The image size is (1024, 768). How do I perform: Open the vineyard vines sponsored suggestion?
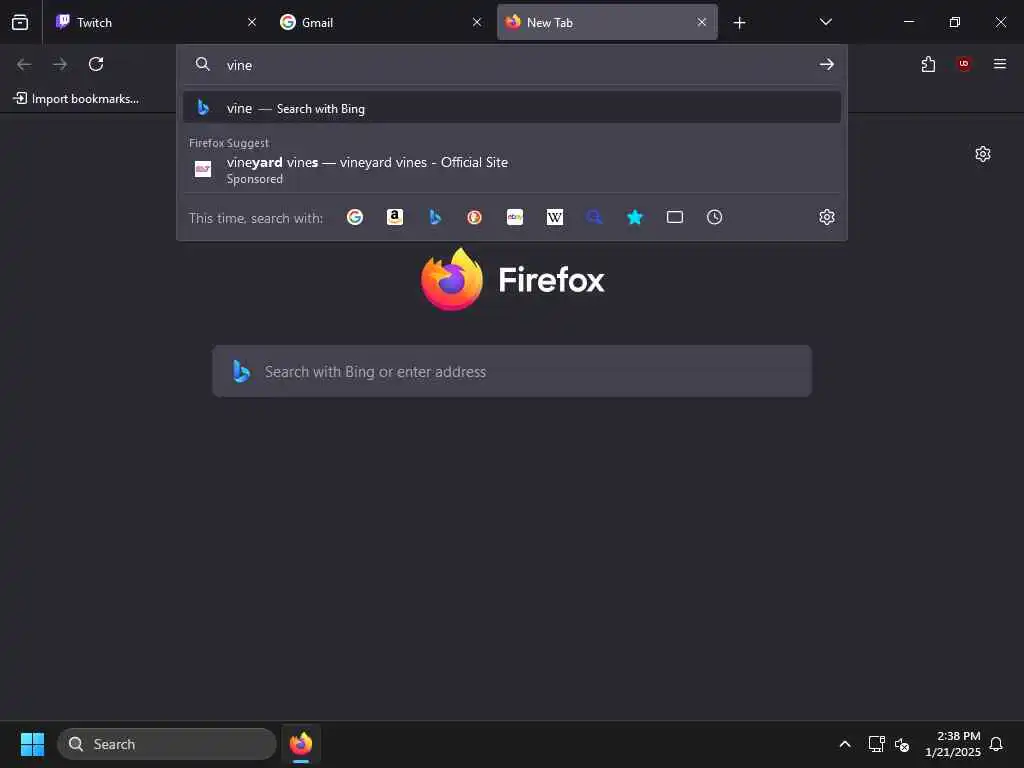tap(512, 170)
